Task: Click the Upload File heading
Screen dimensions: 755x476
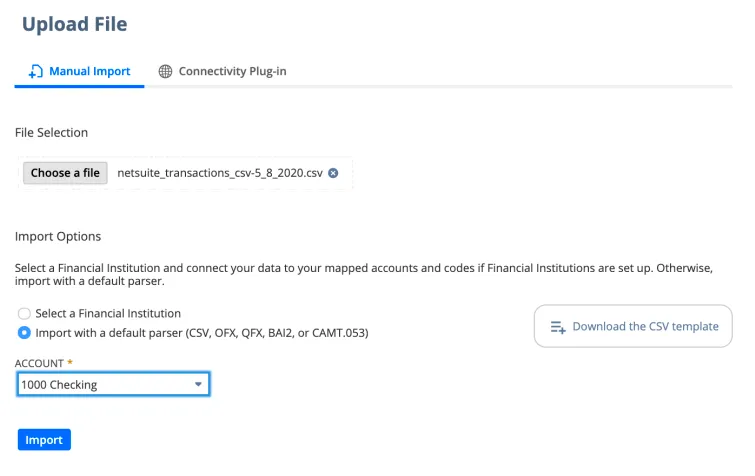Action: (75, 25)
